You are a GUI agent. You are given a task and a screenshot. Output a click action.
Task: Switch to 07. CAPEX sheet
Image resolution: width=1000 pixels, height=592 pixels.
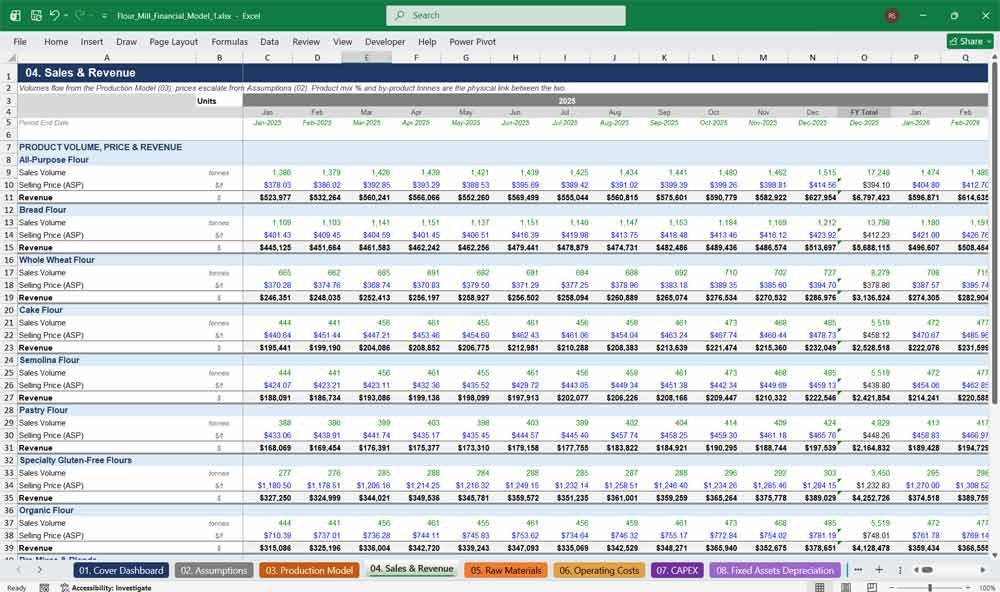pos(677,570)
